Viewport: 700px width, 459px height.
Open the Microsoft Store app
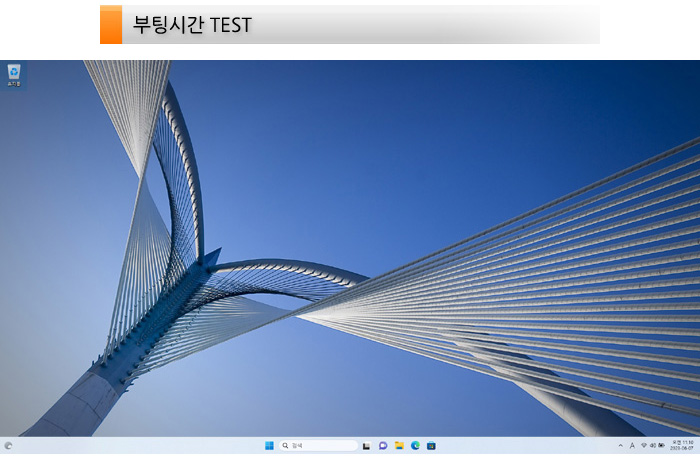(431, 446)
